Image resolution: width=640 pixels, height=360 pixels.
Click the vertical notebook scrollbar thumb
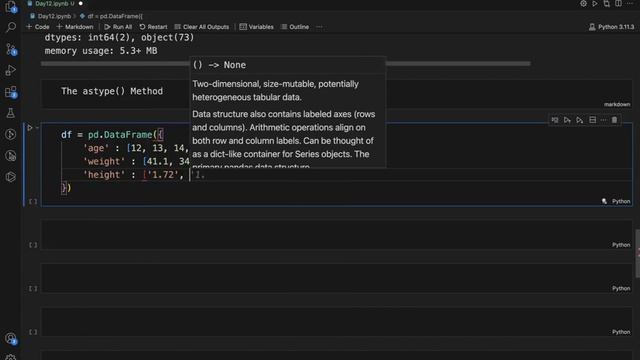[638, 253]
